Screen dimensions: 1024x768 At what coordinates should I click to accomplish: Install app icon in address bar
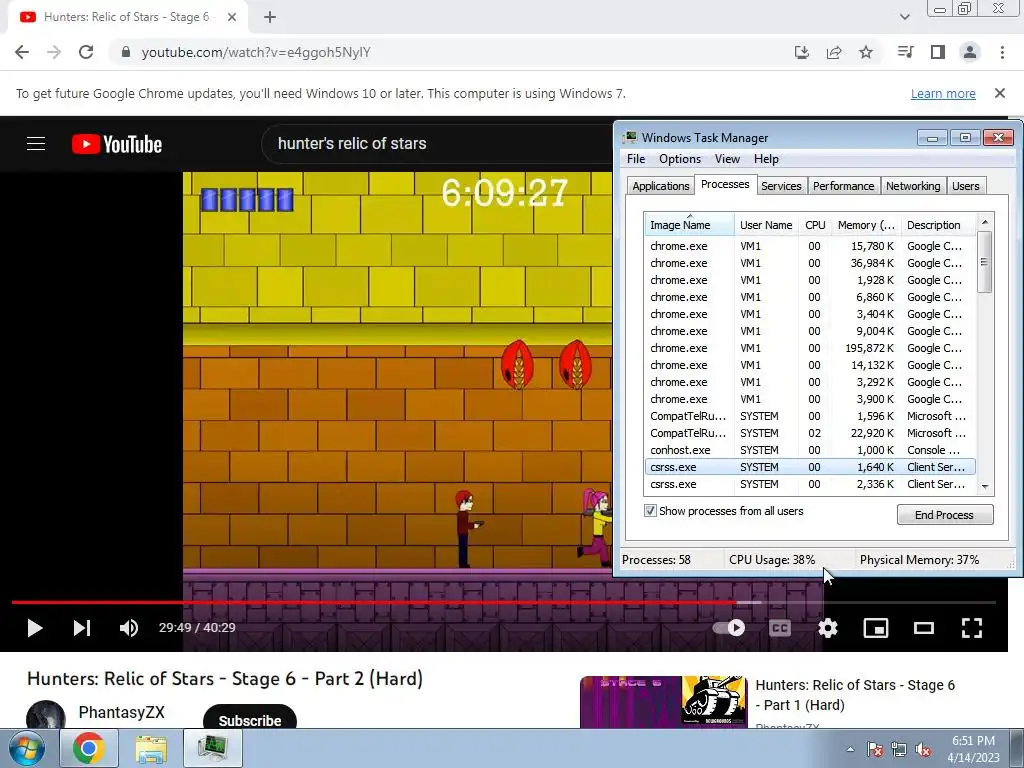point(801,52)
